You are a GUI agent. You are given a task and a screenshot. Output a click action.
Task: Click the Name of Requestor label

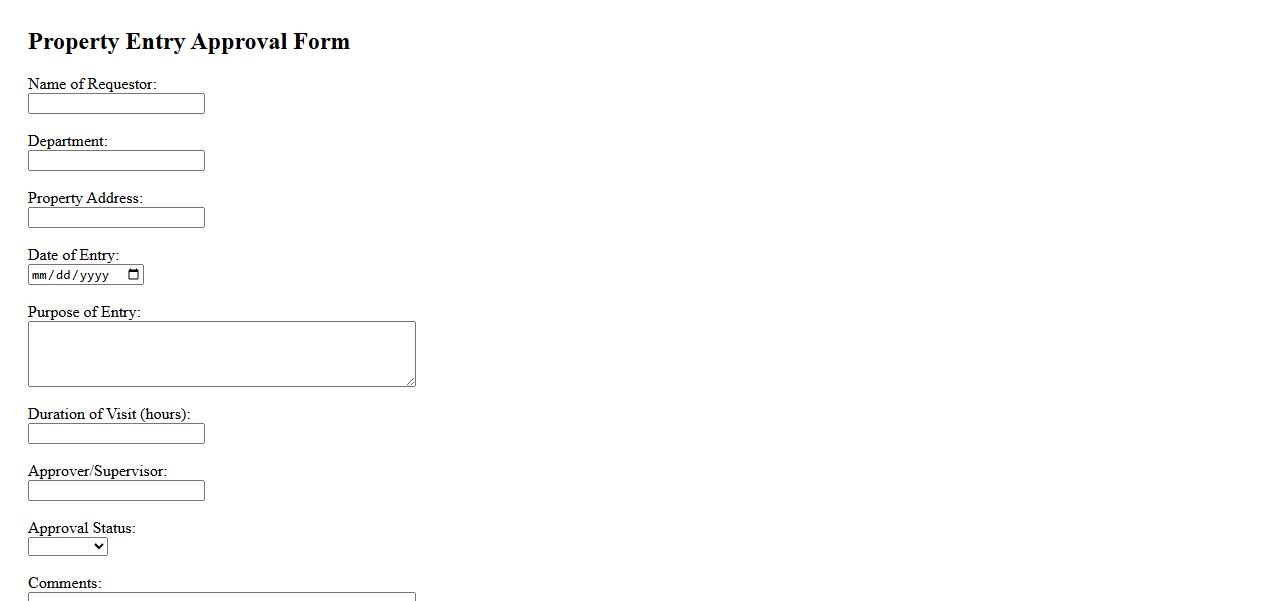coord(92,84)
